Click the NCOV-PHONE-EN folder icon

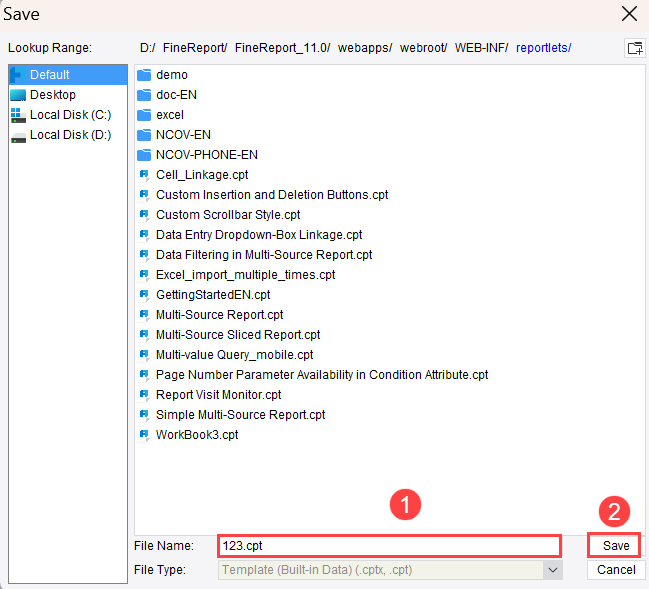coord(144,155)
